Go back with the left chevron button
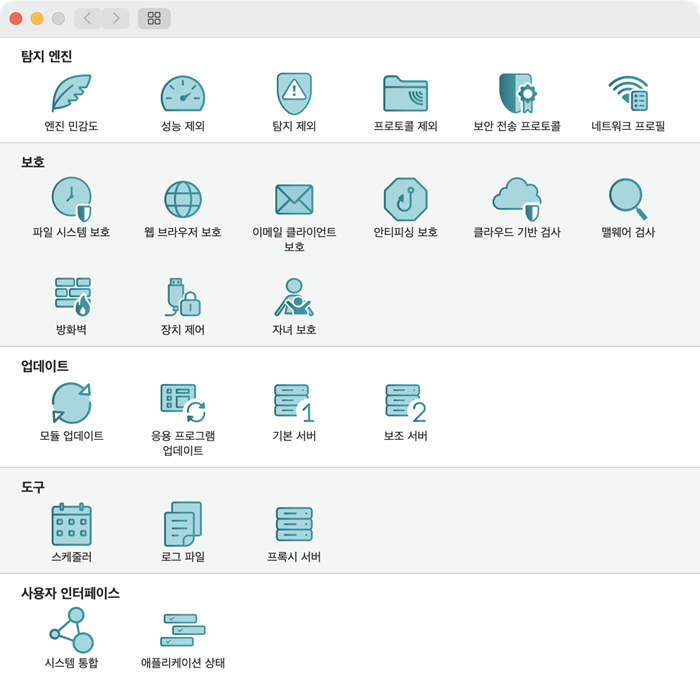Image resolution: width=700 pixels, height=679 pixels. point(88,18)
